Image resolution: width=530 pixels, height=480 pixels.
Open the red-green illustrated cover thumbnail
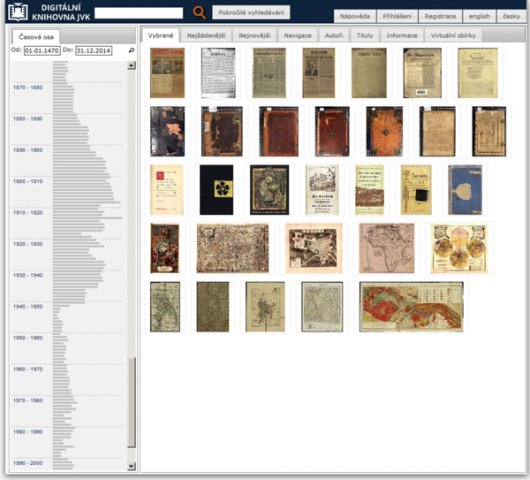165,248
